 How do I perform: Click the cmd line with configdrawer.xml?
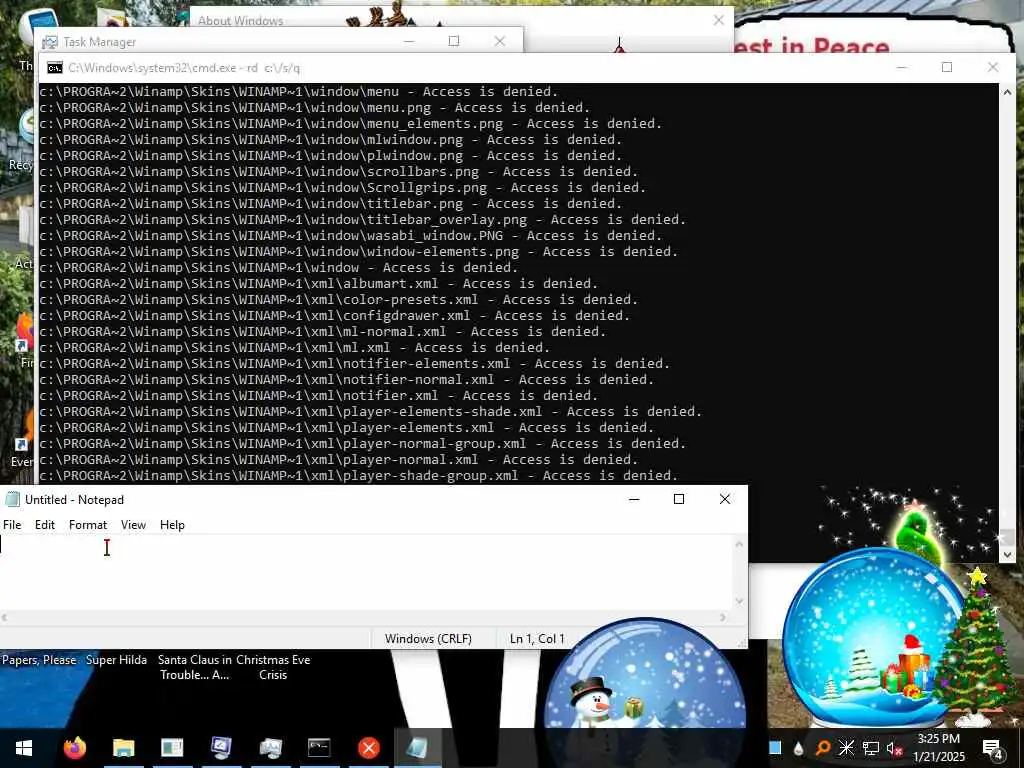pyautogui.click(x=334, y=315)
